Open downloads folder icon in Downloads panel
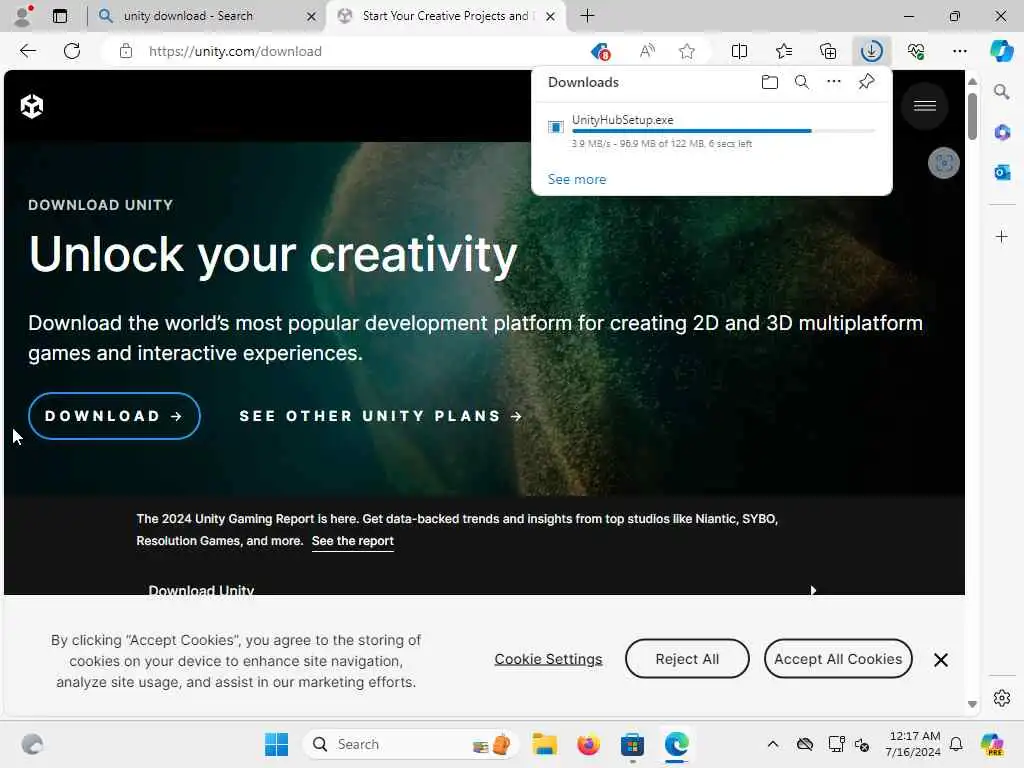Viewport: 1024px width, 768px height. [x=769, y=82]
